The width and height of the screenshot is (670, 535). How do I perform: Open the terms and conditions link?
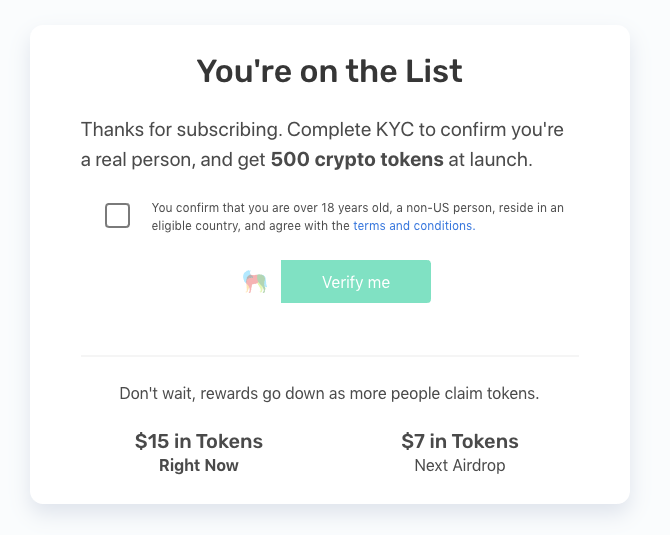[413, 226]
